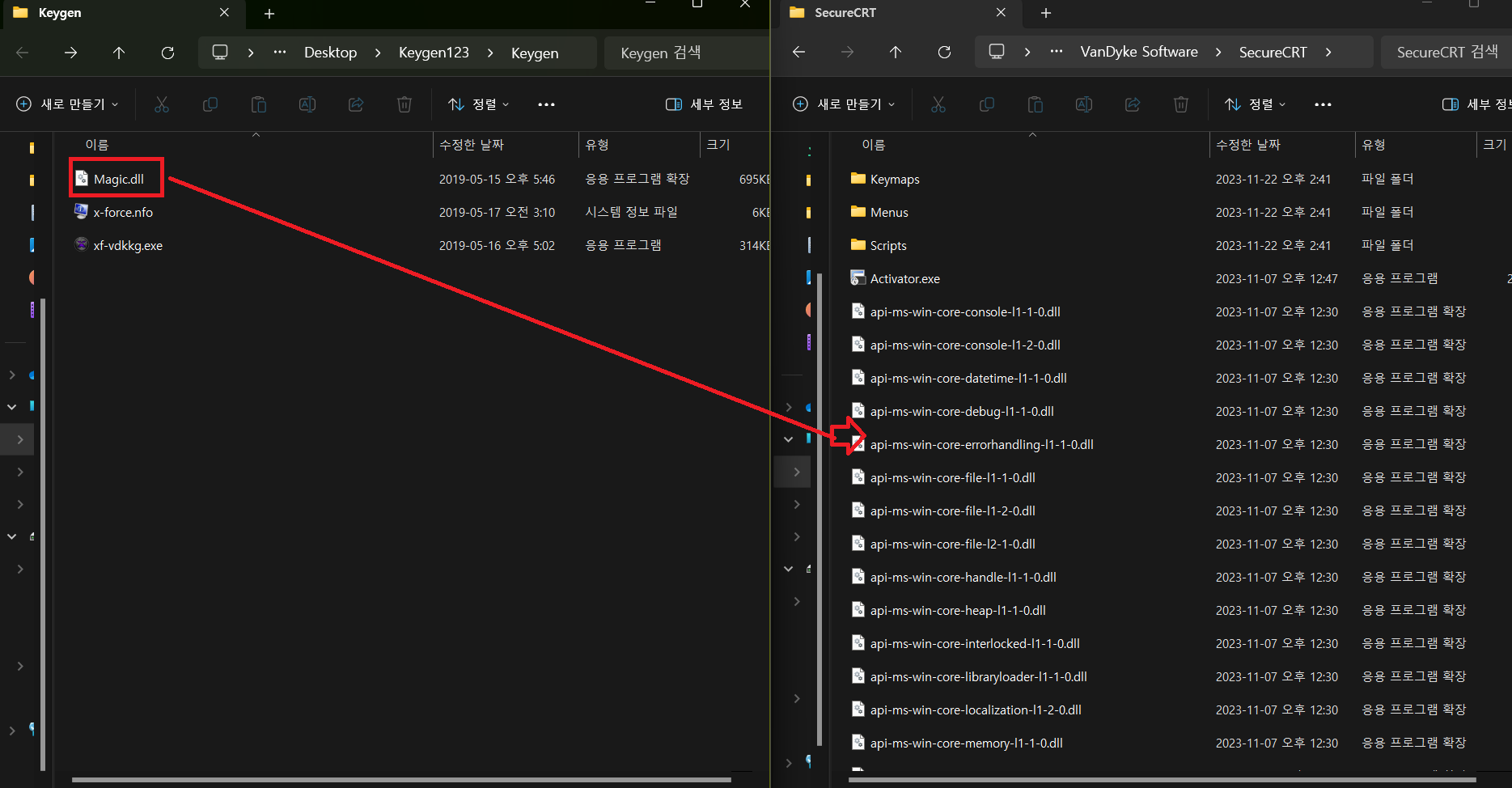Click Rename icon in Keygen toolbar
The height and width of the screenshot is (788, 1512).
(x=307, y=104)
